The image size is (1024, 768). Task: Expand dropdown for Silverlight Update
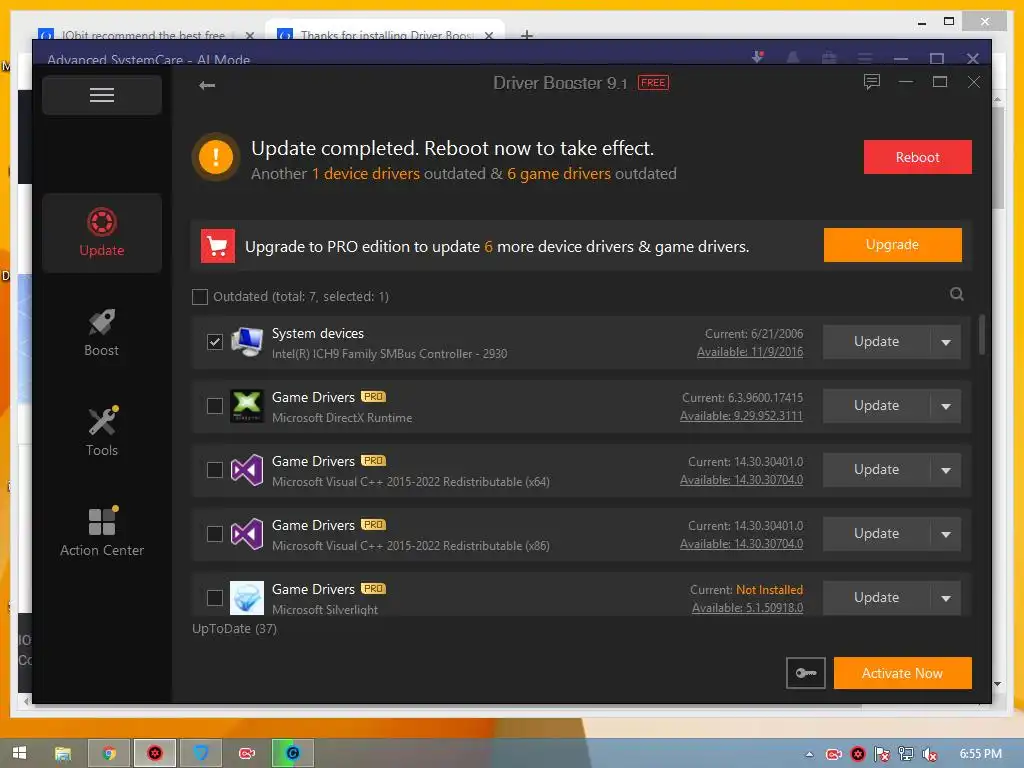tap(946, 598)
